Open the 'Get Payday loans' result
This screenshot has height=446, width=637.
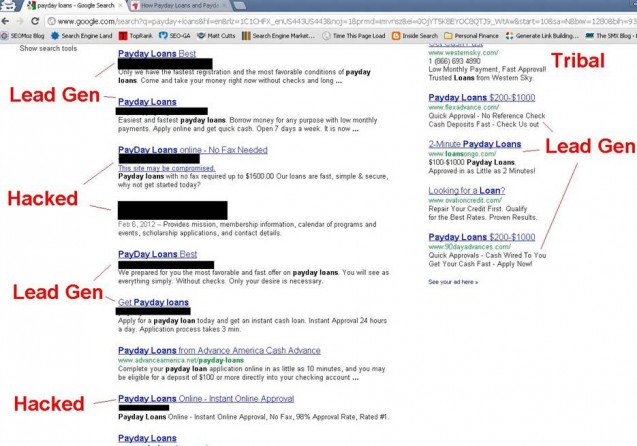pyautogui.click(x=153, y=303)
